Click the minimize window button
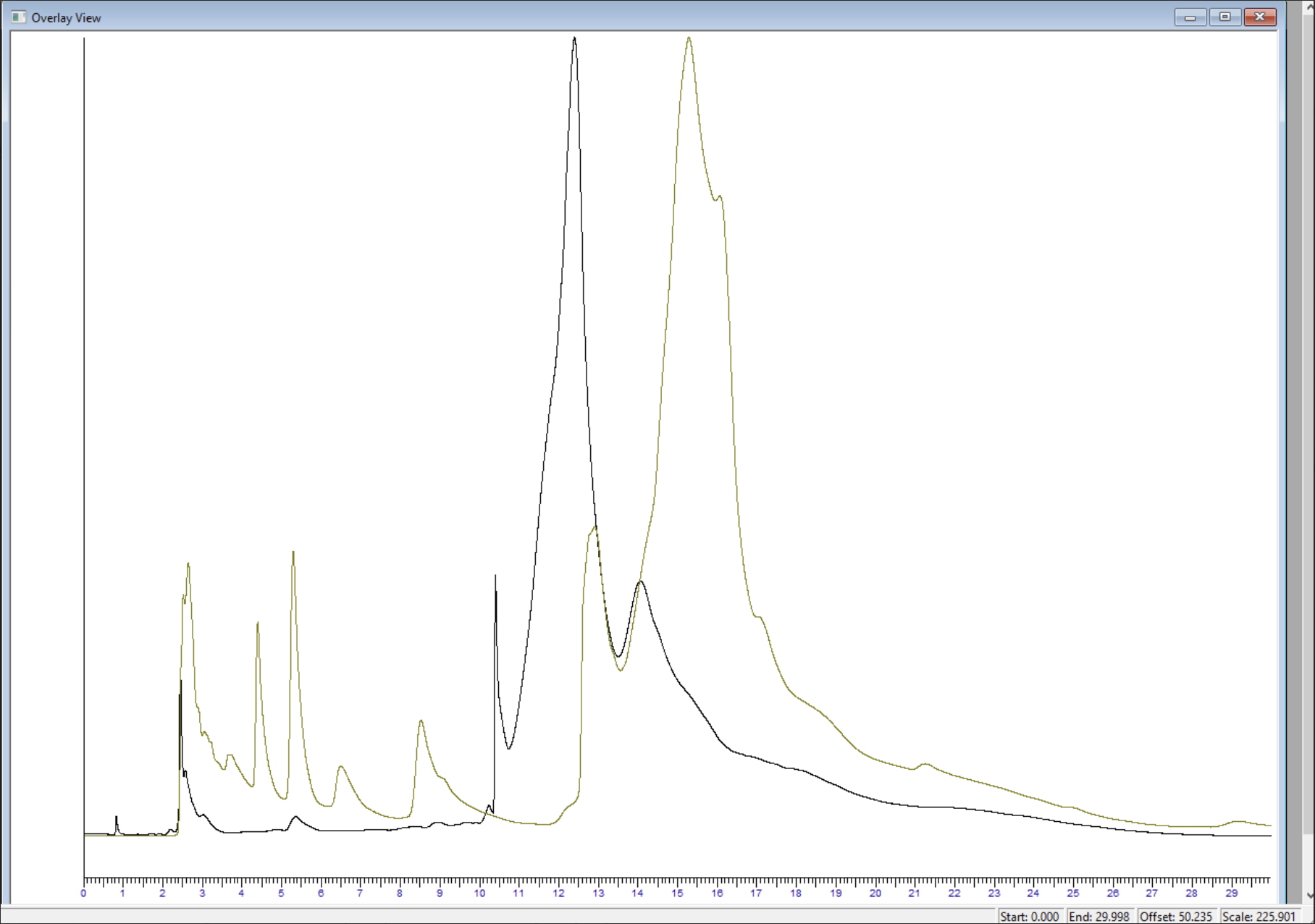 1189,17
